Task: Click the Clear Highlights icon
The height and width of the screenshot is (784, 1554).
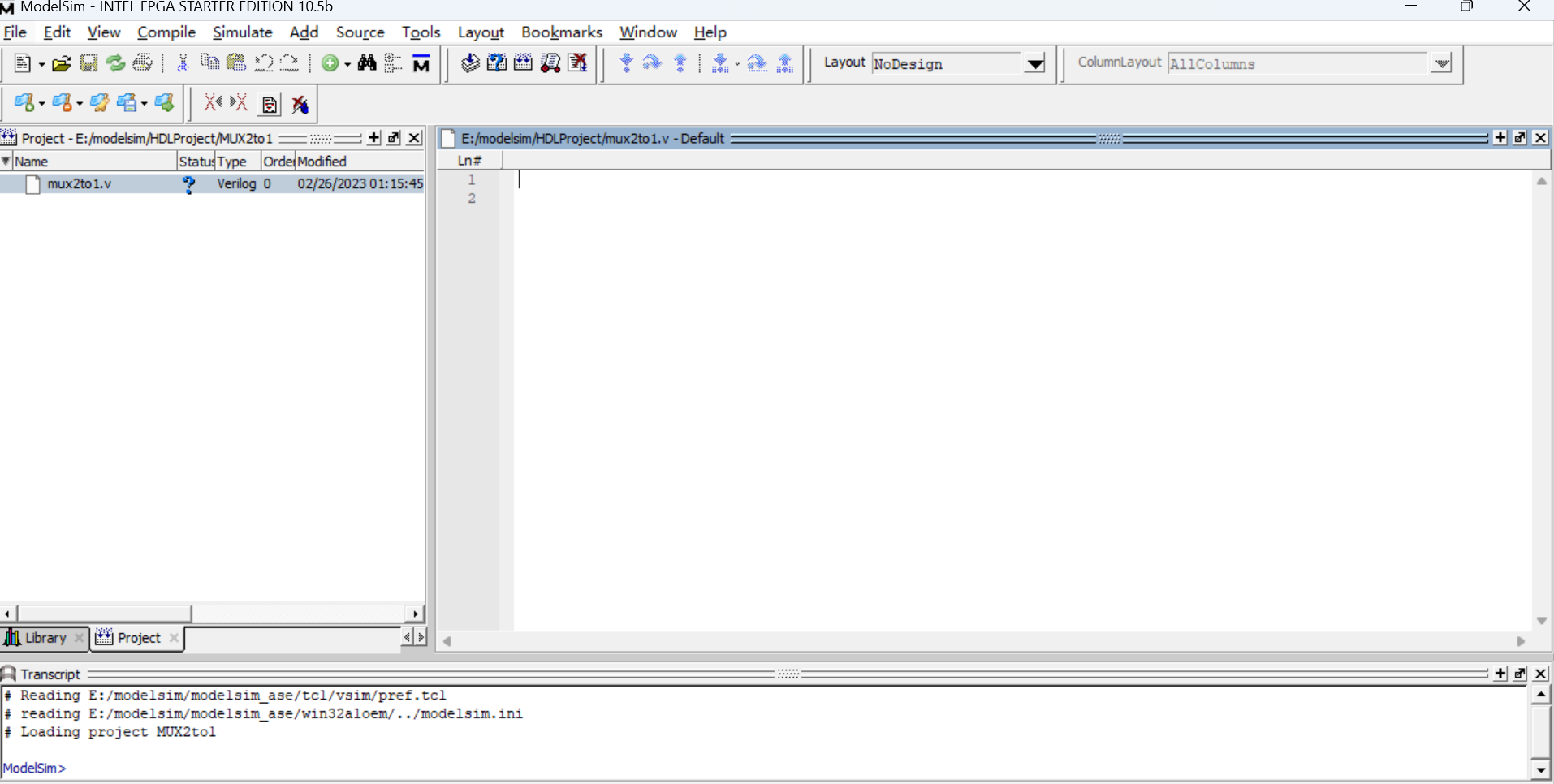Action: click(300, 104)
